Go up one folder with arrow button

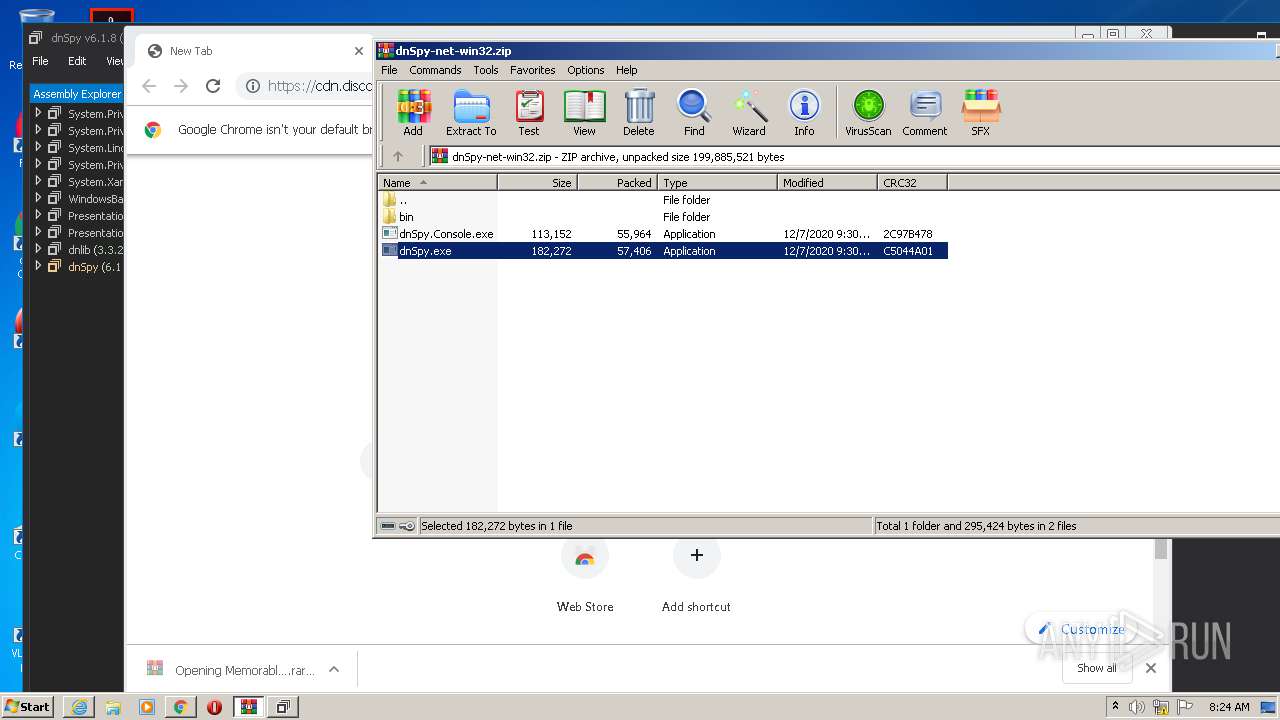click(398, 156)
